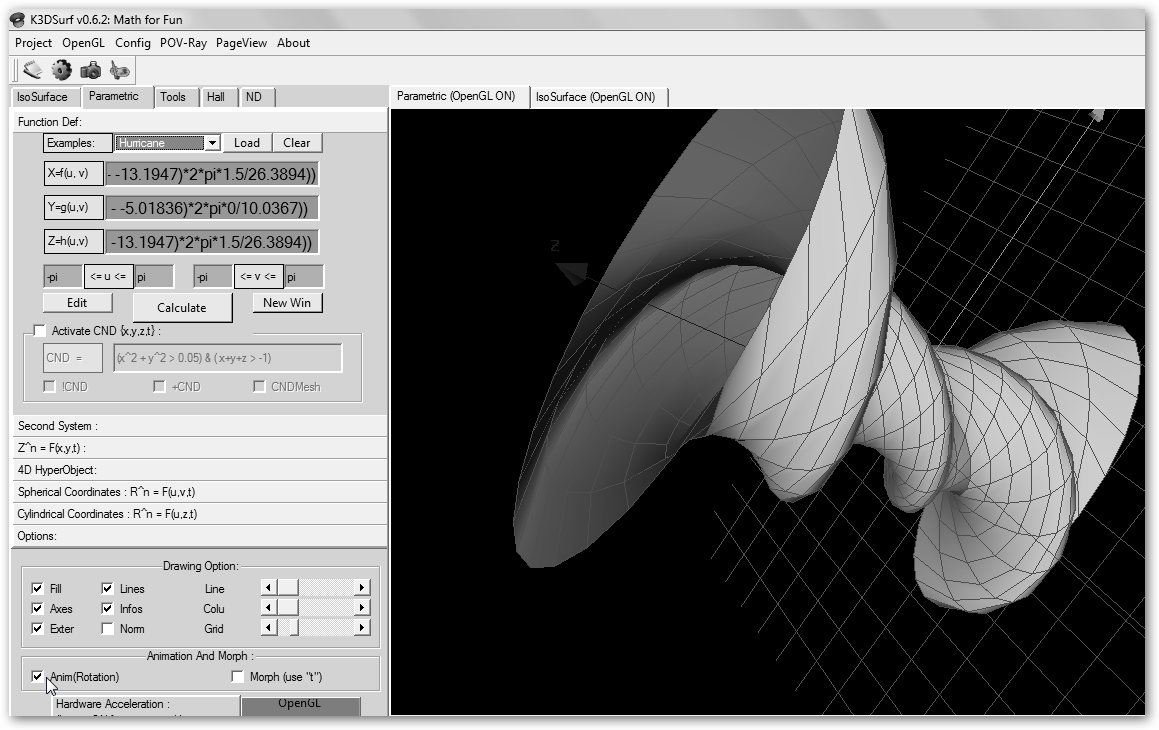Screen dimensions: 1159x730
Task: Enable the Activate CND checkbox
Action: [40, 331]
